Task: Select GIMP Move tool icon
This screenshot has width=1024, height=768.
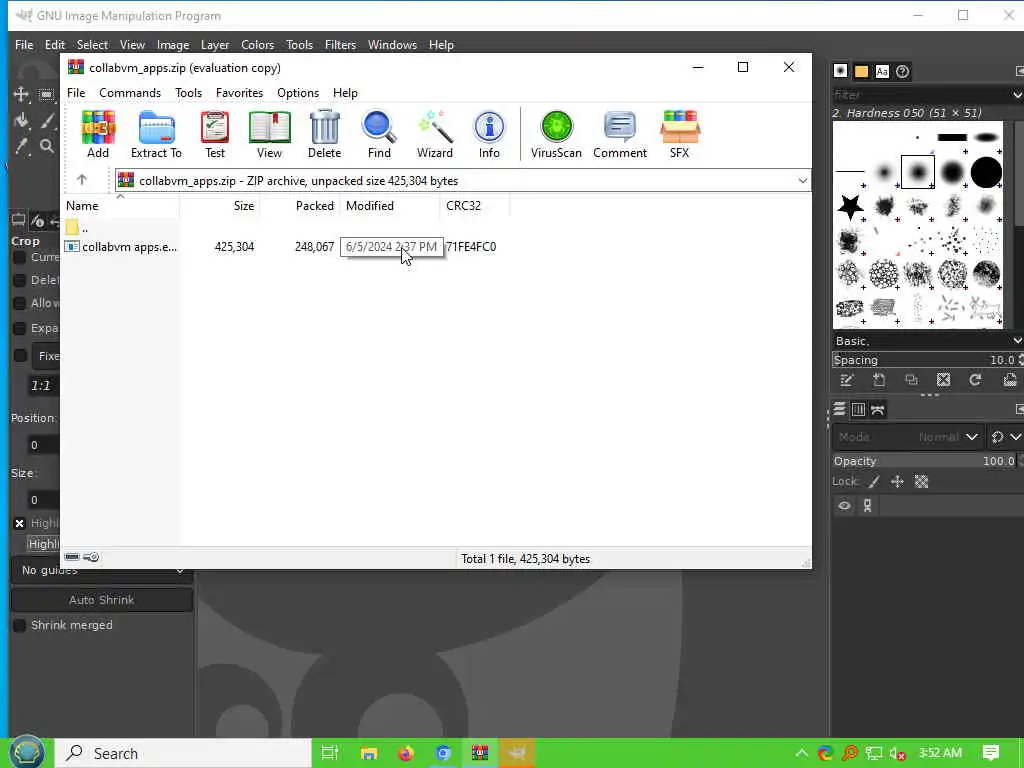Action: point(21,95)
